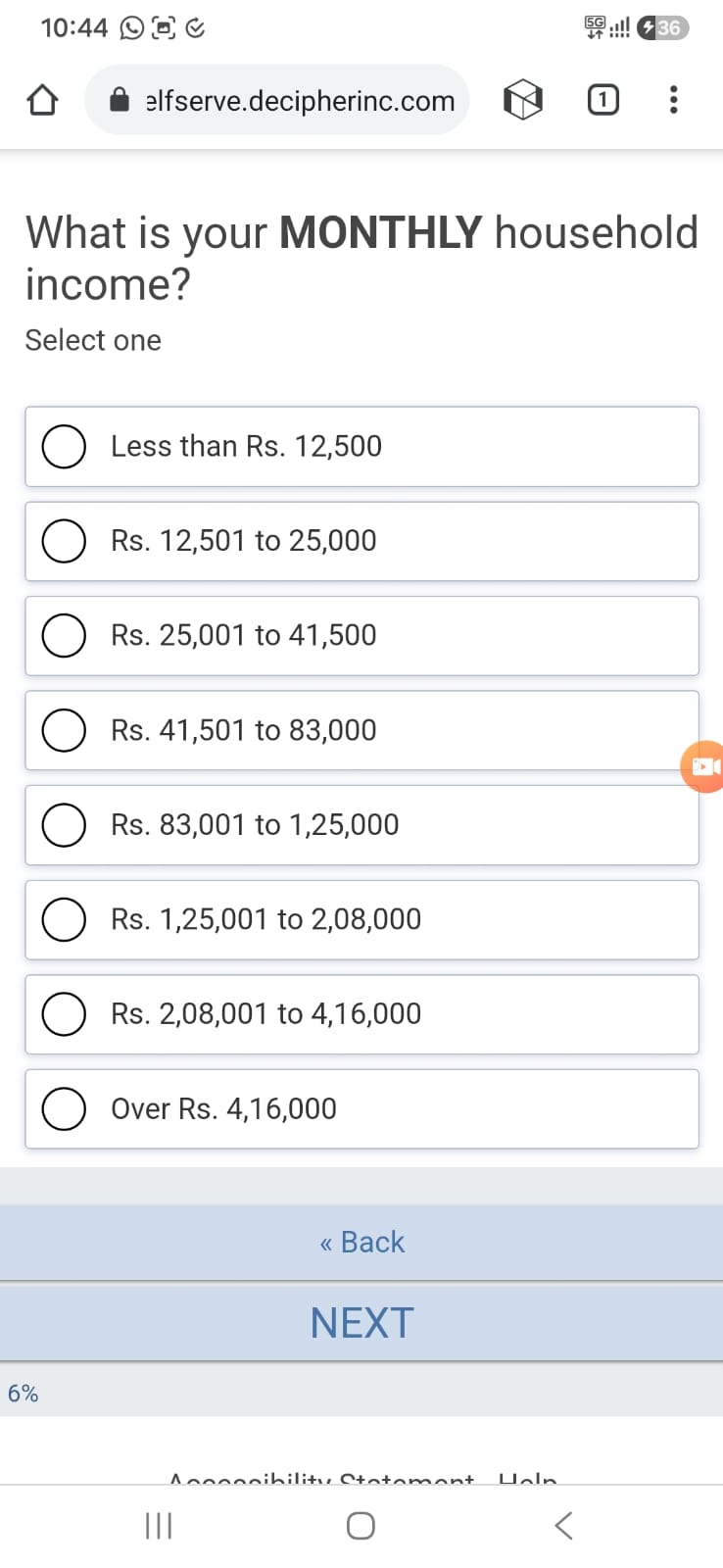The width and height of the screenshot is (723, 1568).
Task: Pick the Rs. 41,501 to 83,000 option
Action: 361,730
